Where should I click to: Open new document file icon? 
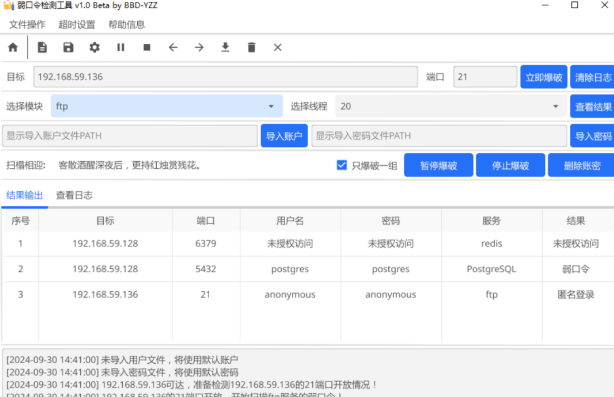point(42,47)
